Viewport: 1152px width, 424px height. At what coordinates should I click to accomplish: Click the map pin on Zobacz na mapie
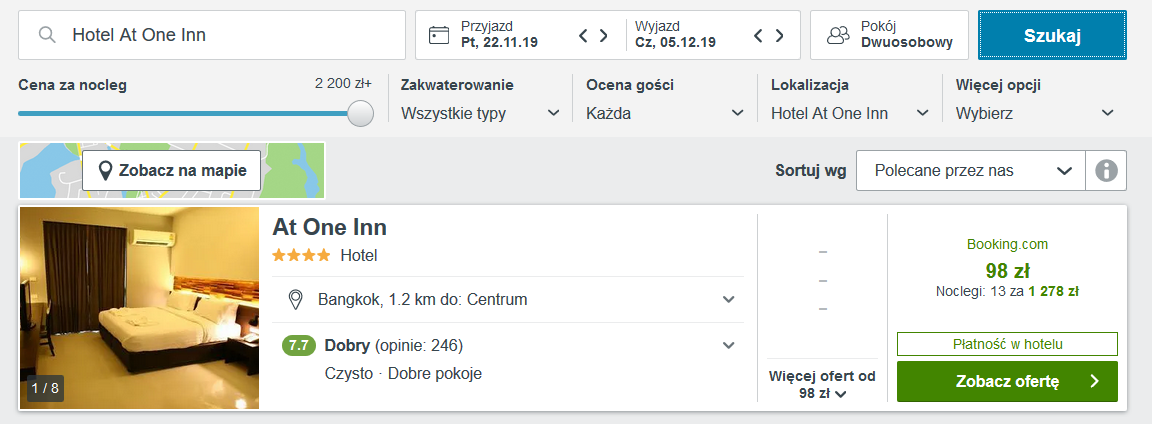105,171
